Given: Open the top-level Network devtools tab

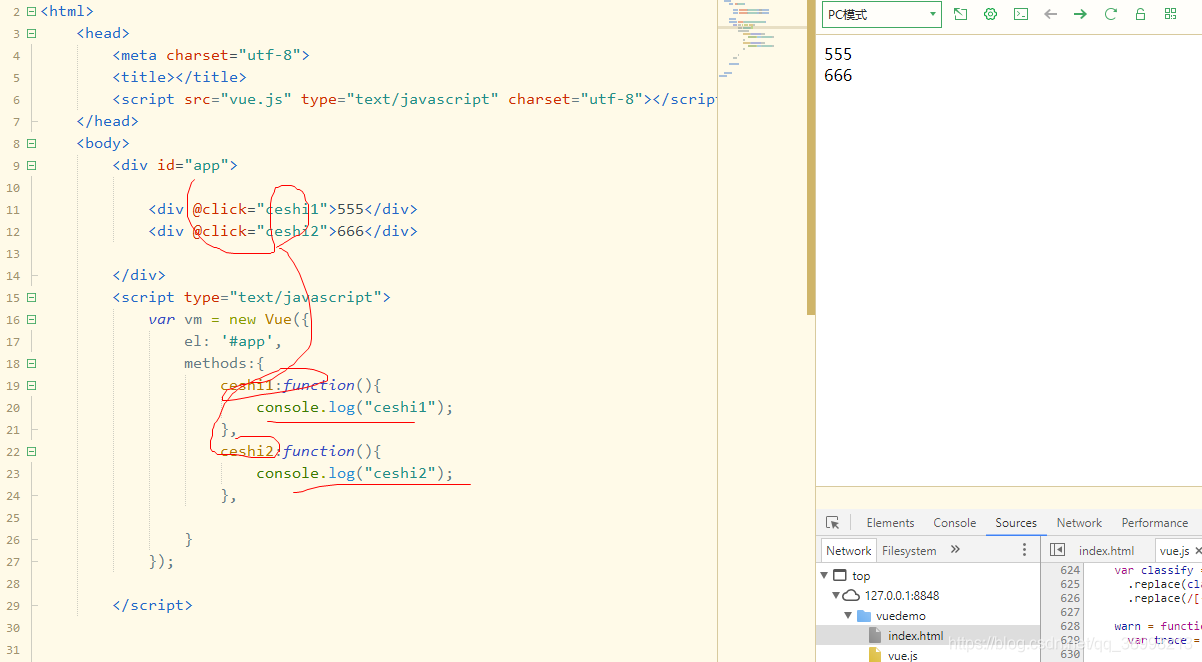Looking at the screenshot, I should (x=1079, y=523).
